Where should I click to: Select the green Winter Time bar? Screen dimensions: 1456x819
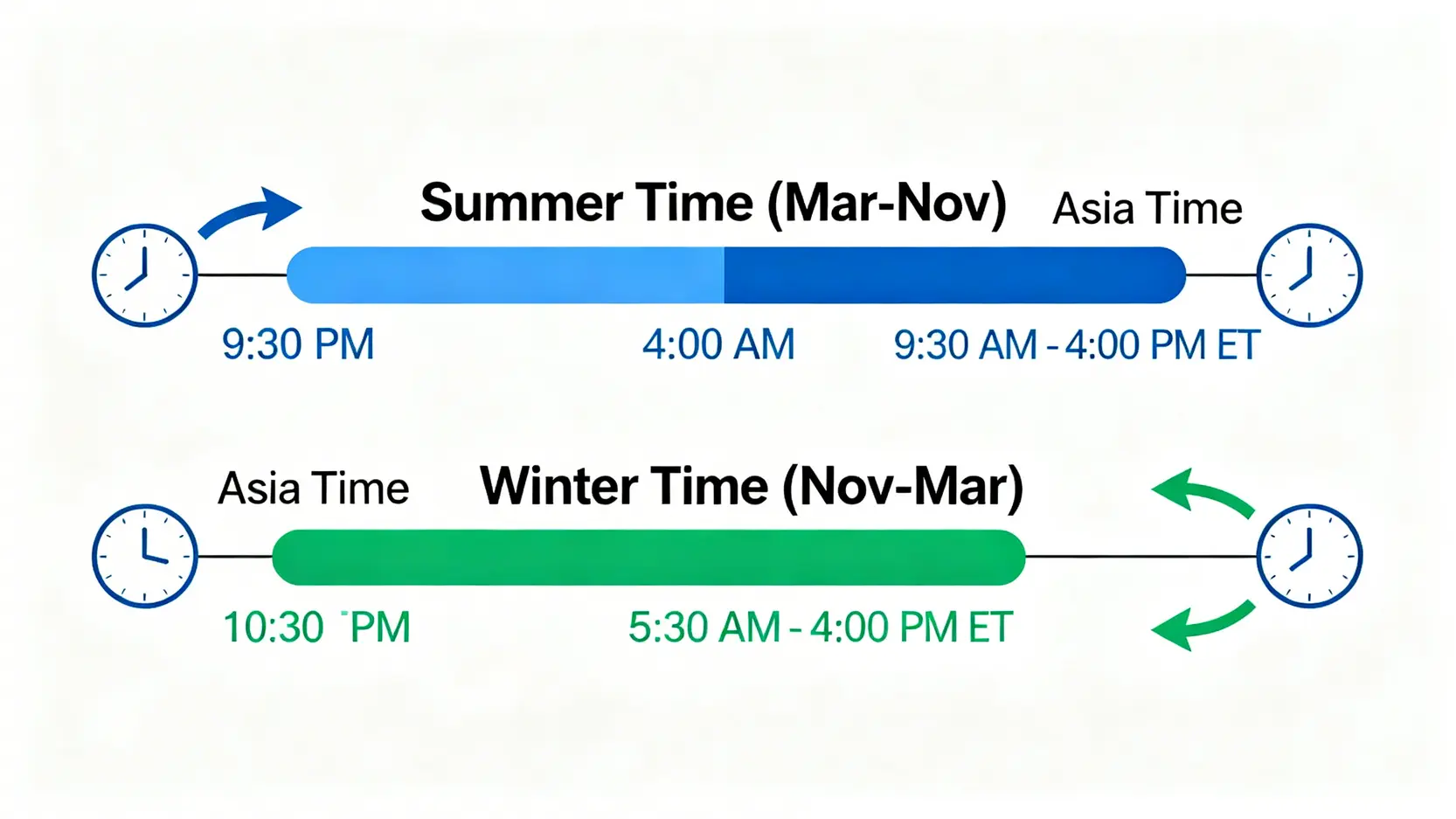pyautogui.click(x=648, y=557)
